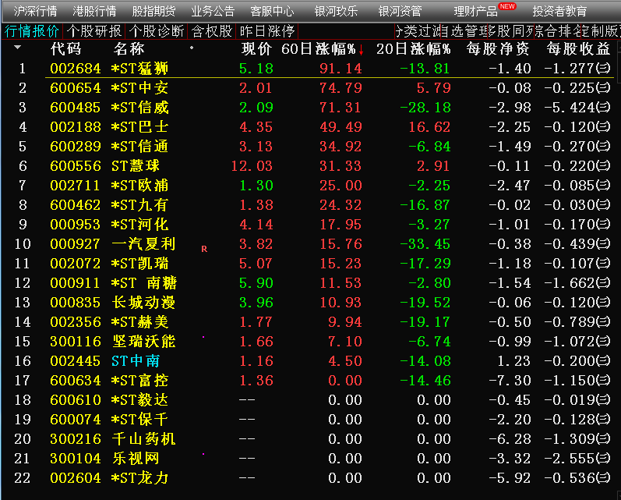The height and width of the screenshot is (500, 621).
Task: Open the 港股行情 menu
Action: [95, 11]
